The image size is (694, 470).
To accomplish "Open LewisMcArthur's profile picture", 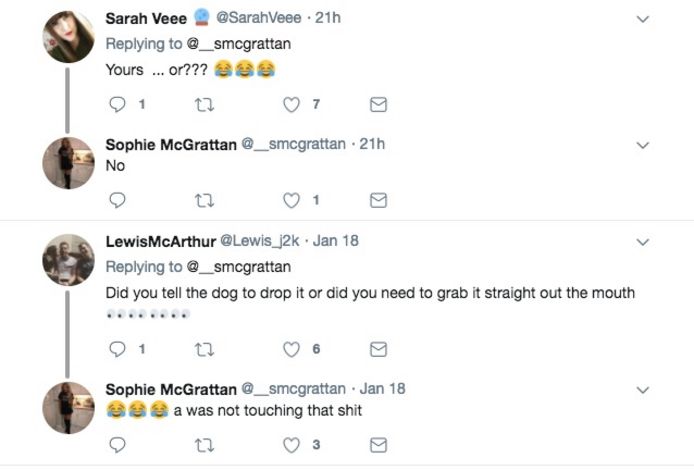I will 68,260.
